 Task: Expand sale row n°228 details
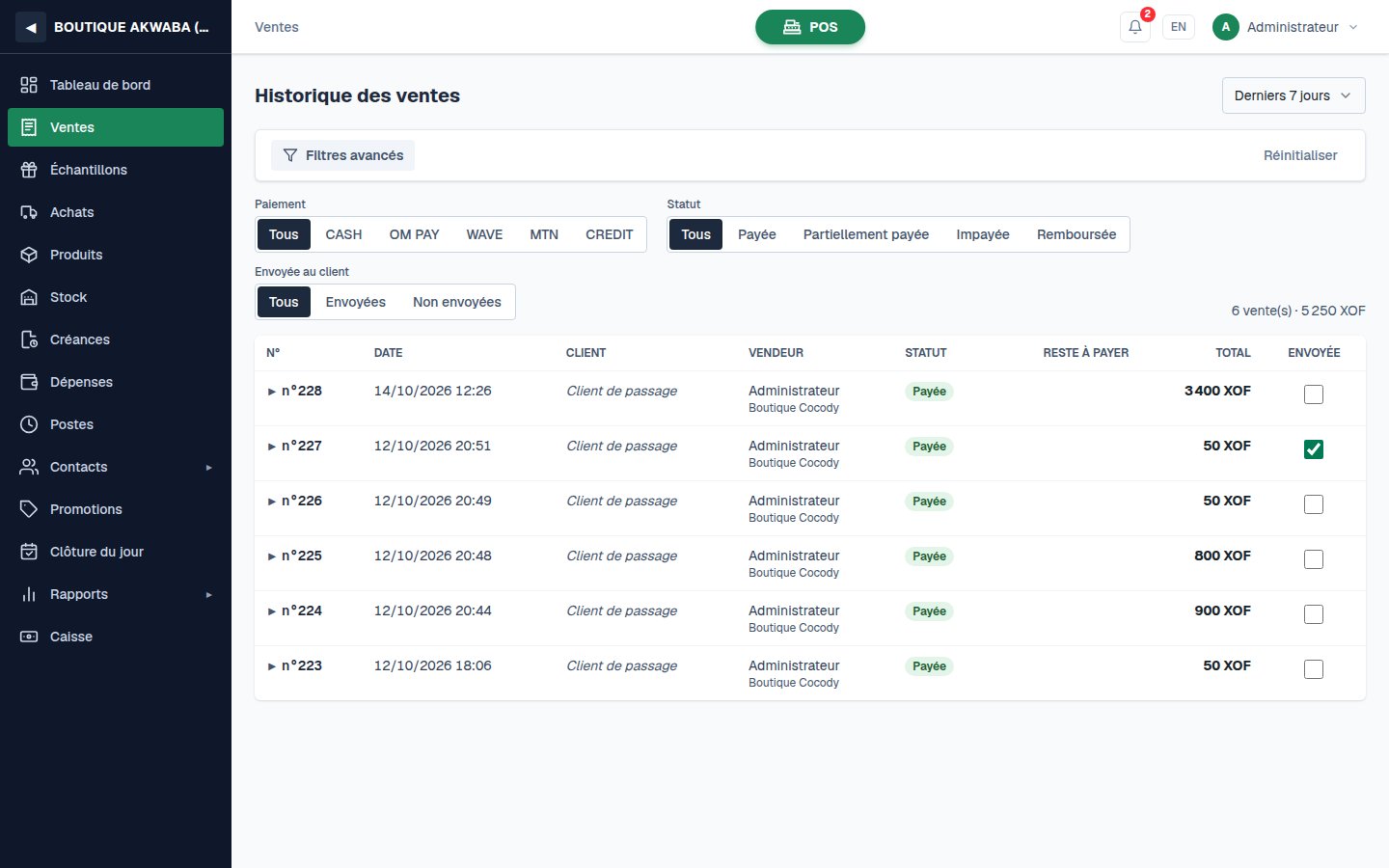[x=272, y=392]
